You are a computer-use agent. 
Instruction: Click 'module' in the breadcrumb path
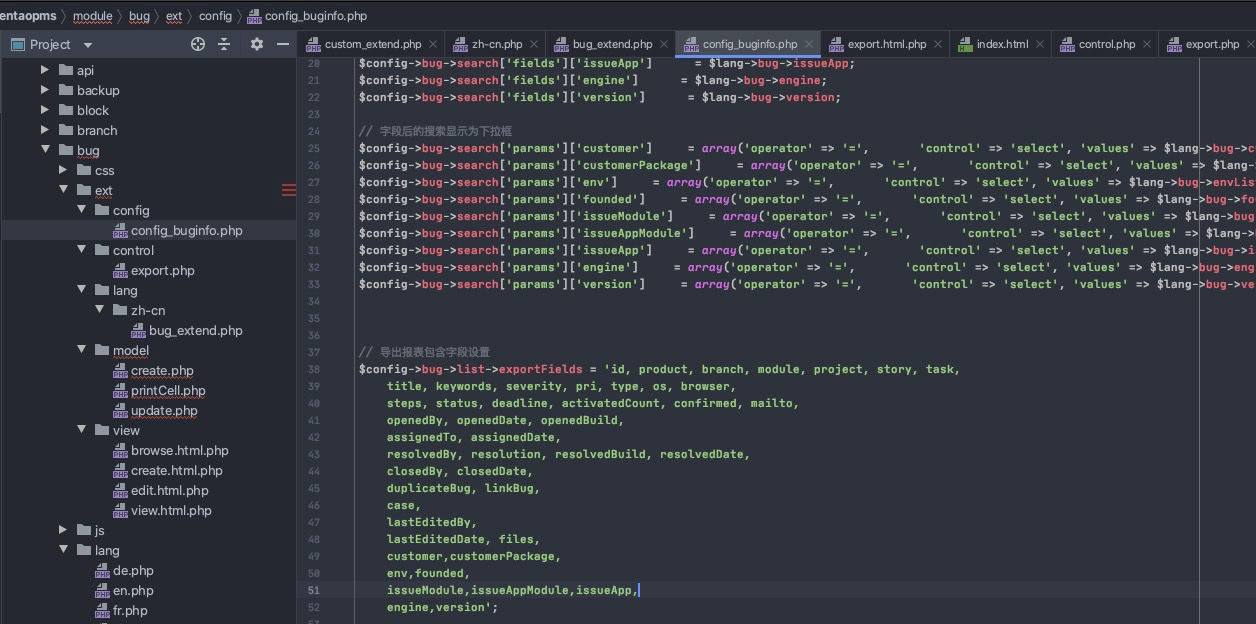coord(92,16)
